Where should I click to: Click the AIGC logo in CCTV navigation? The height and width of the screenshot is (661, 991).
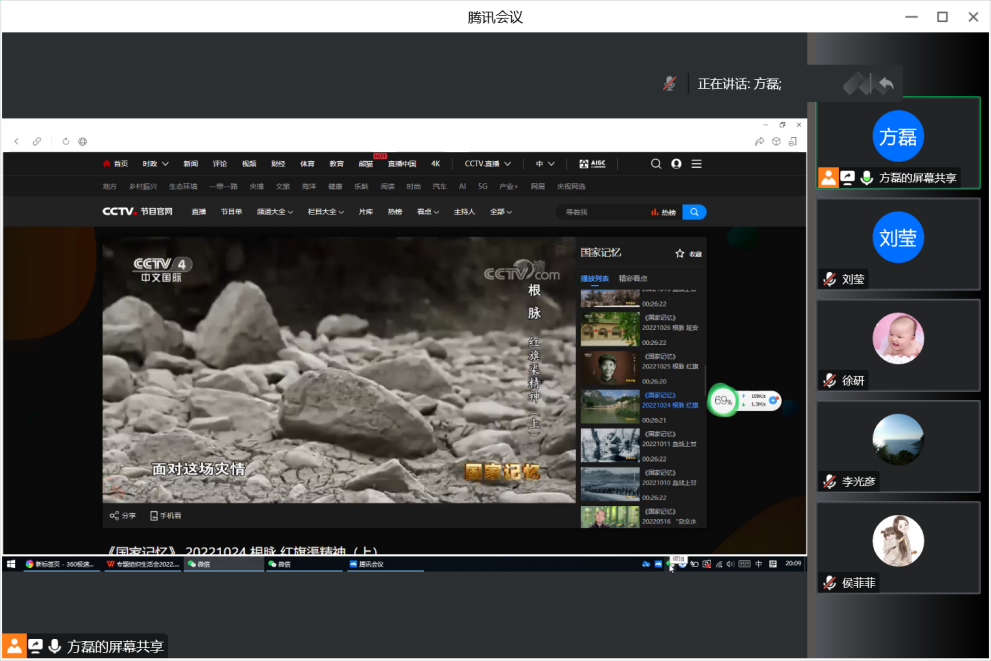592,164
